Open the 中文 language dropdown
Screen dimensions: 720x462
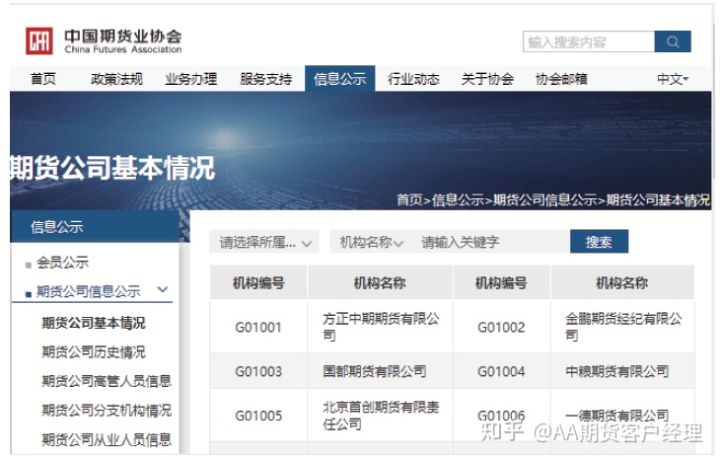pyautogui.click(x=673, y=79)
